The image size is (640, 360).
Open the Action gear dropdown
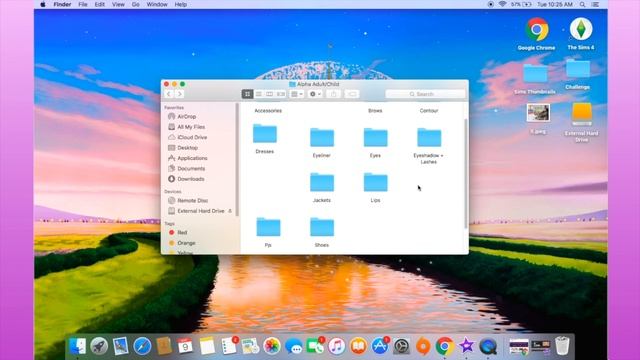coord(315,94)
